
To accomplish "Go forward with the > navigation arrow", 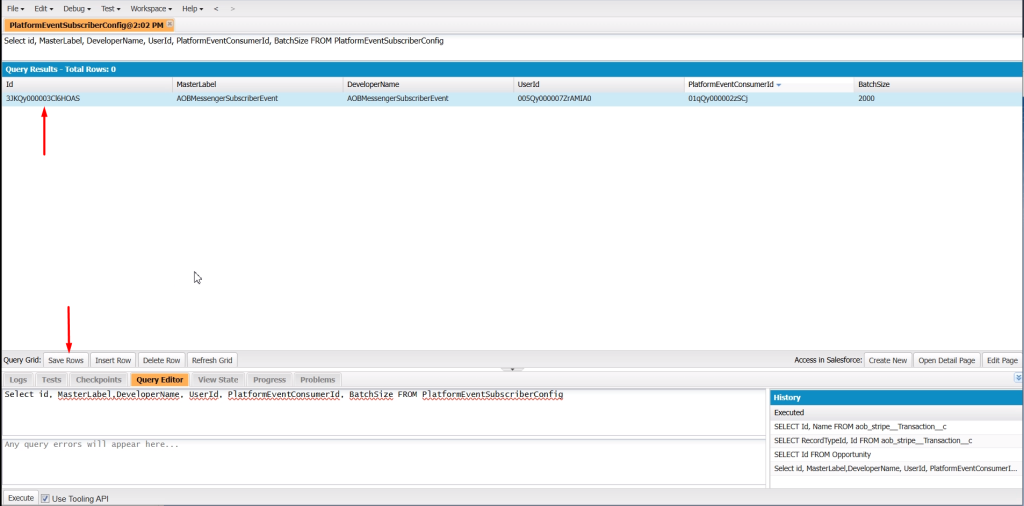I will [233, 9].
